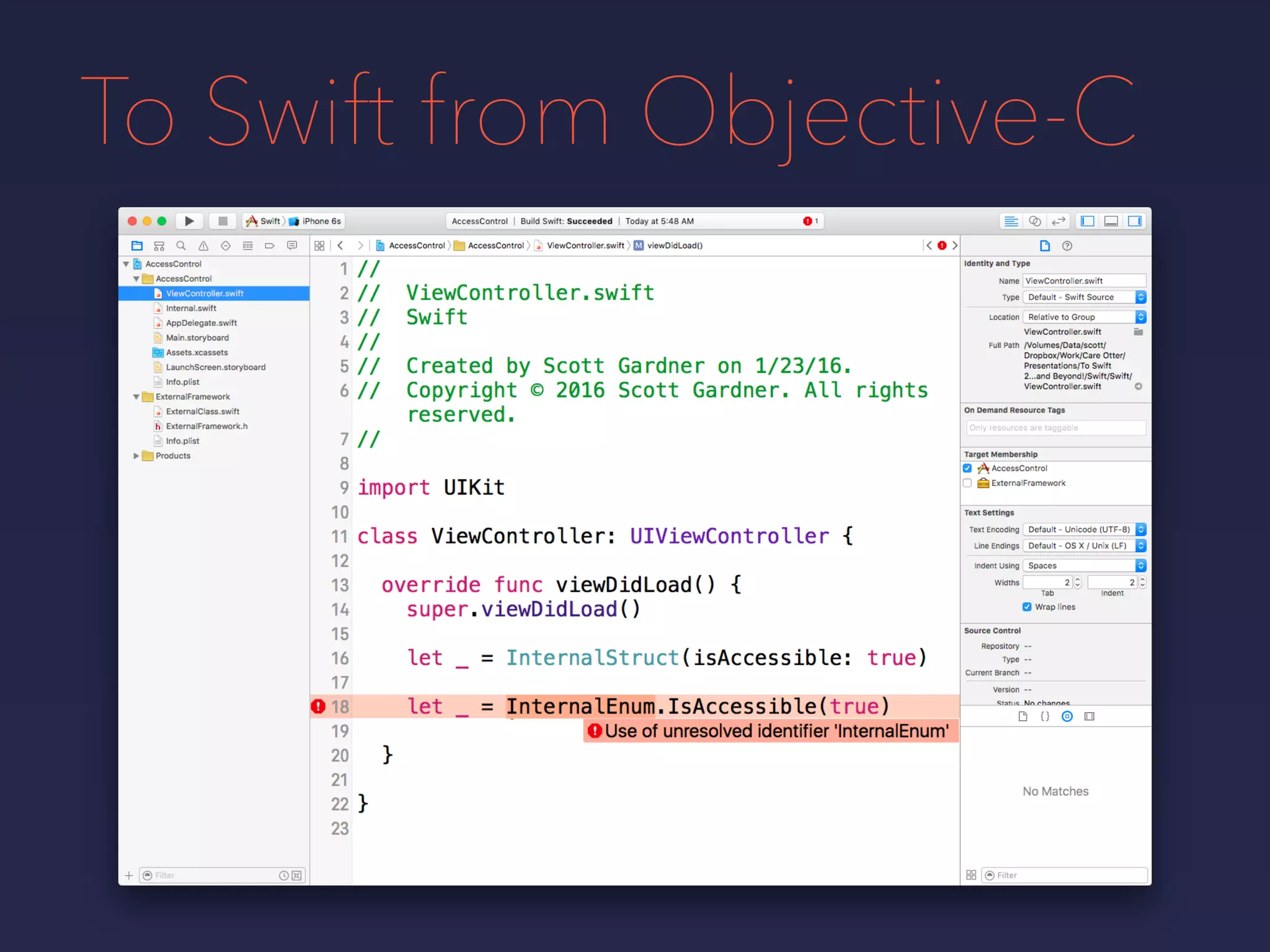Click viewDidLoad() in the jump bar

tap(675, 246)
